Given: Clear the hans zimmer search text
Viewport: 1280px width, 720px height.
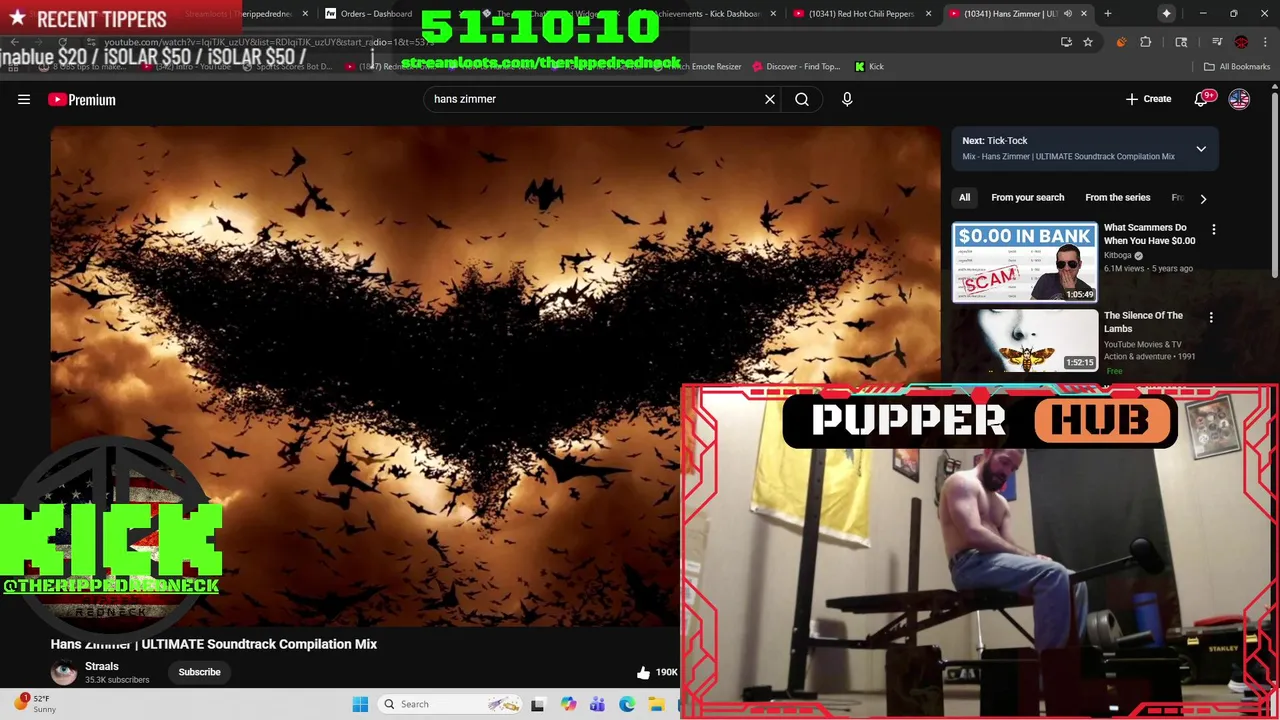Looking at the screenshot, I should pyautogui.click(x=770, y=99).
